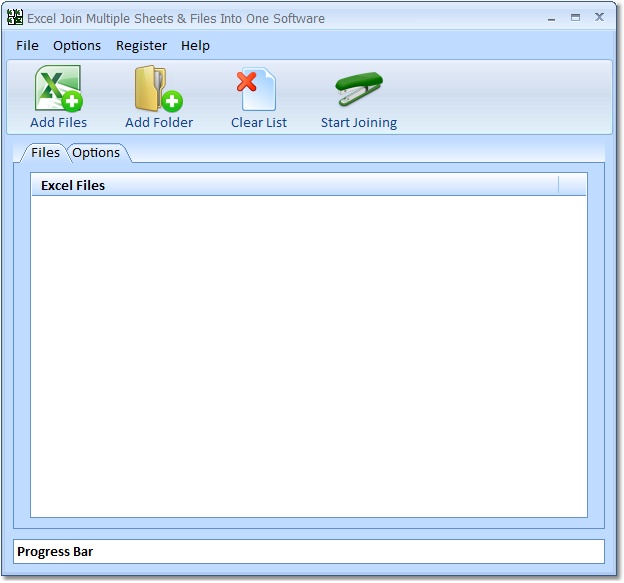This screenshot has width=624, height=583.
Task: Open the Options menu in menu bar
Action: click(77, 45)
